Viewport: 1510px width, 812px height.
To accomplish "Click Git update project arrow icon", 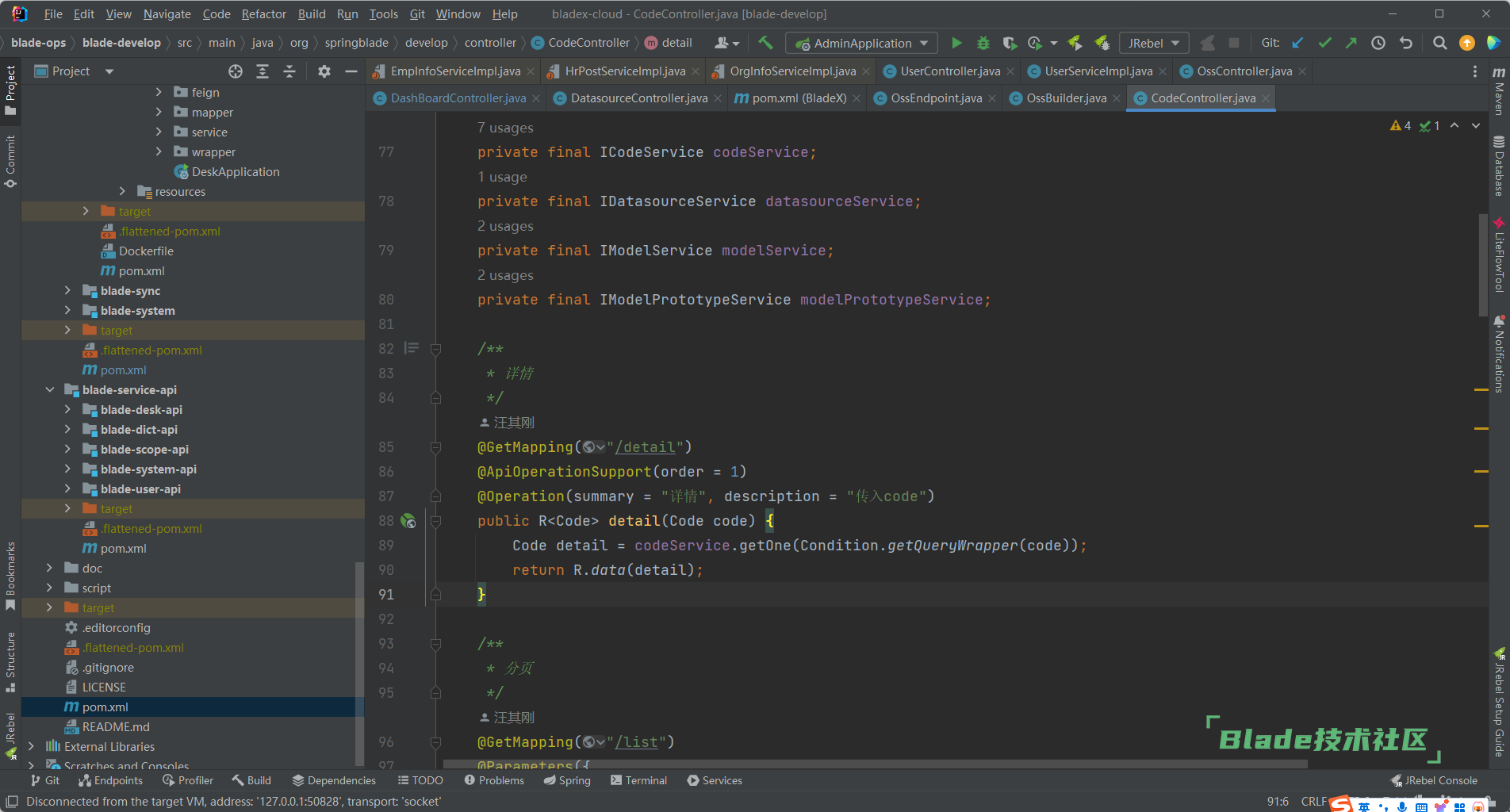I will (1297, 43).
